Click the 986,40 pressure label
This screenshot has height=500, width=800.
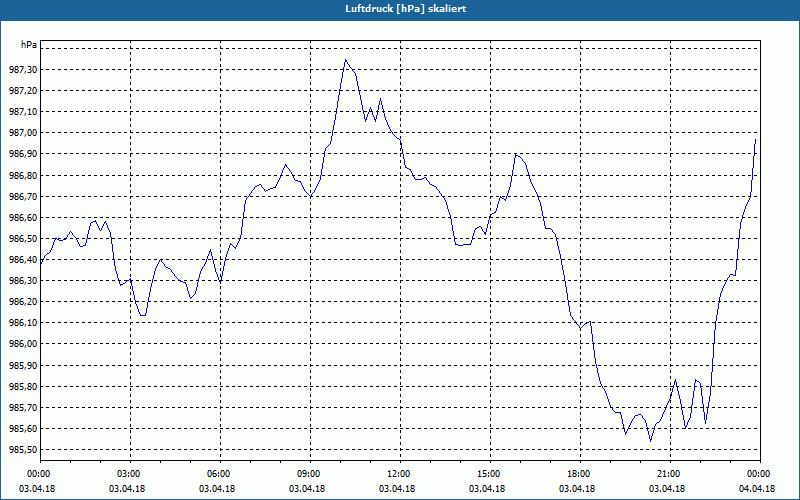coord(23,259)
